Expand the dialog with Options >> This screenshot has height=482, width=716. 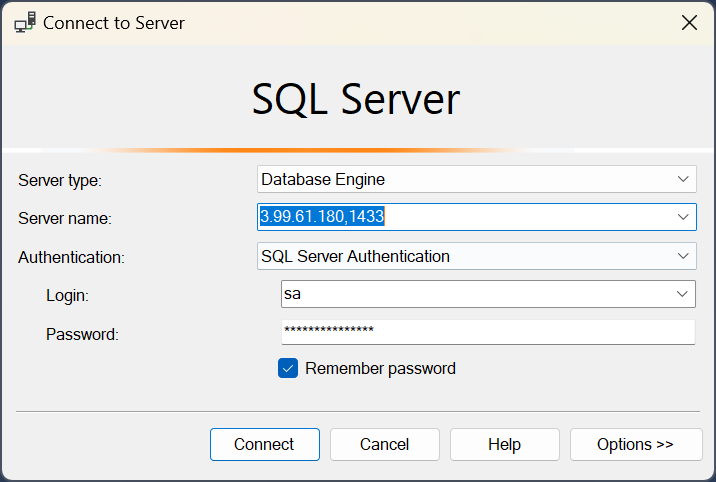tap(635, 444)
